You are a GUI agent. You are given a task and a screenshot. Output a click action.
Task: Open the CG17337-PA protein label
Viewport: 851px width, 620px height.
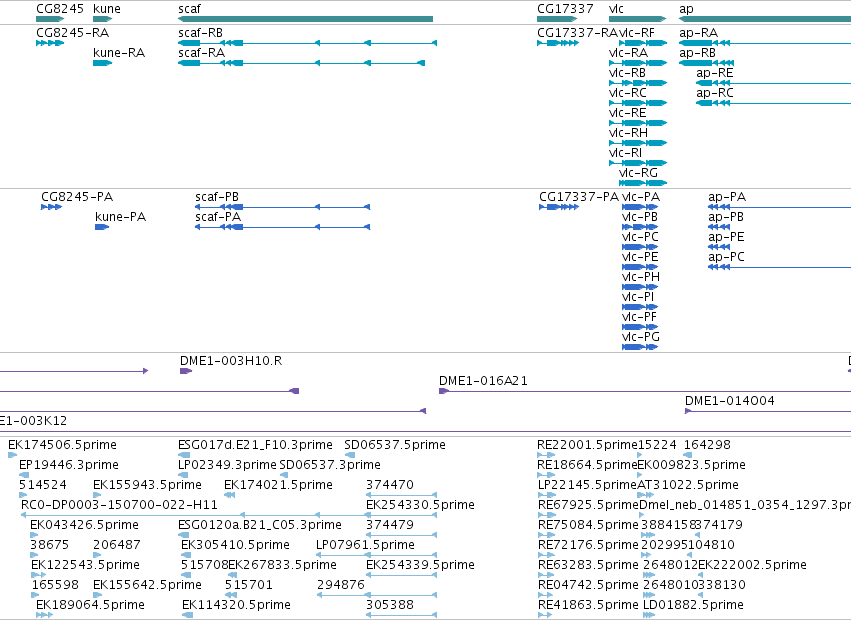579,197
